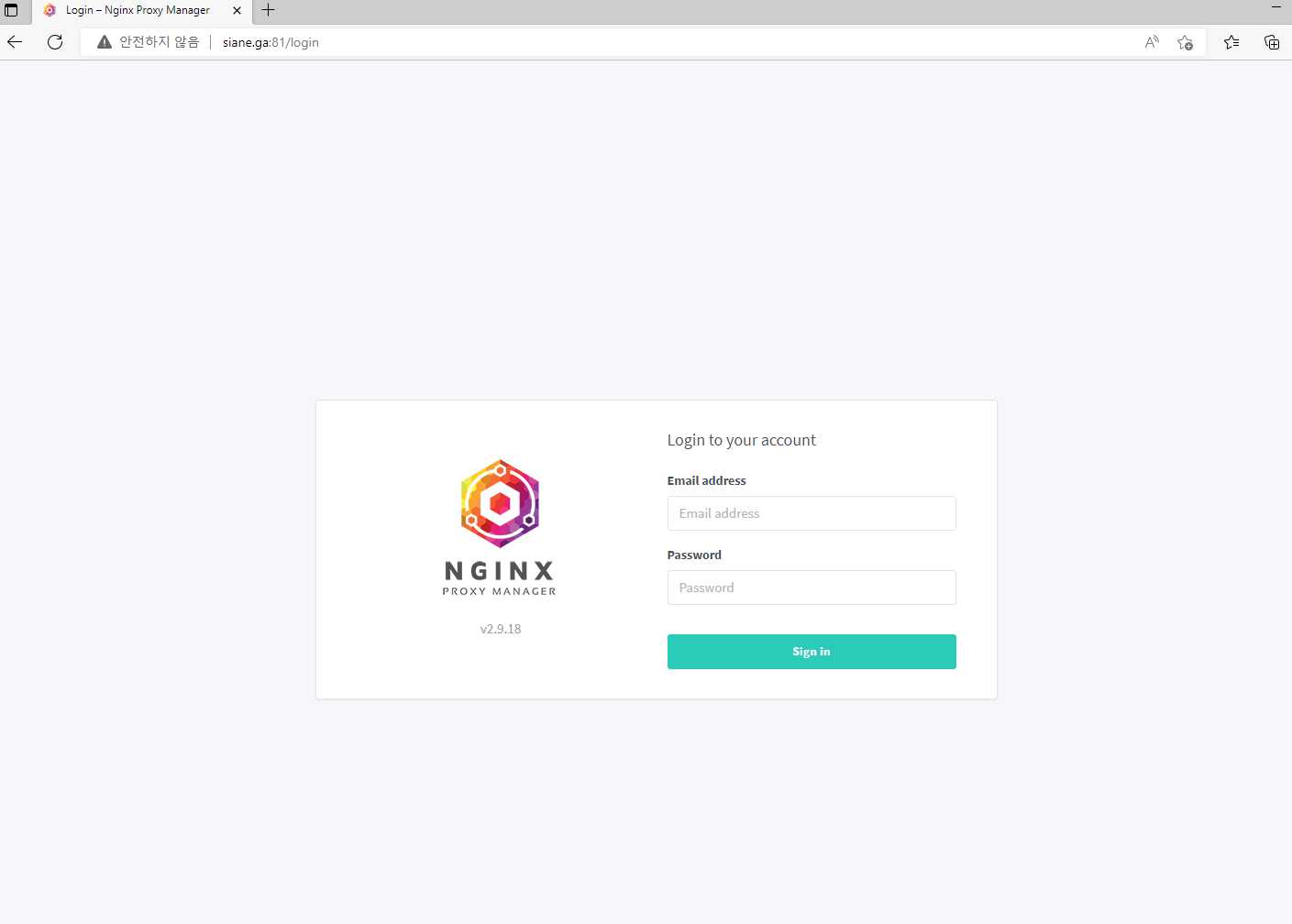Reload the page with the refresh icon

click(55, 42)
